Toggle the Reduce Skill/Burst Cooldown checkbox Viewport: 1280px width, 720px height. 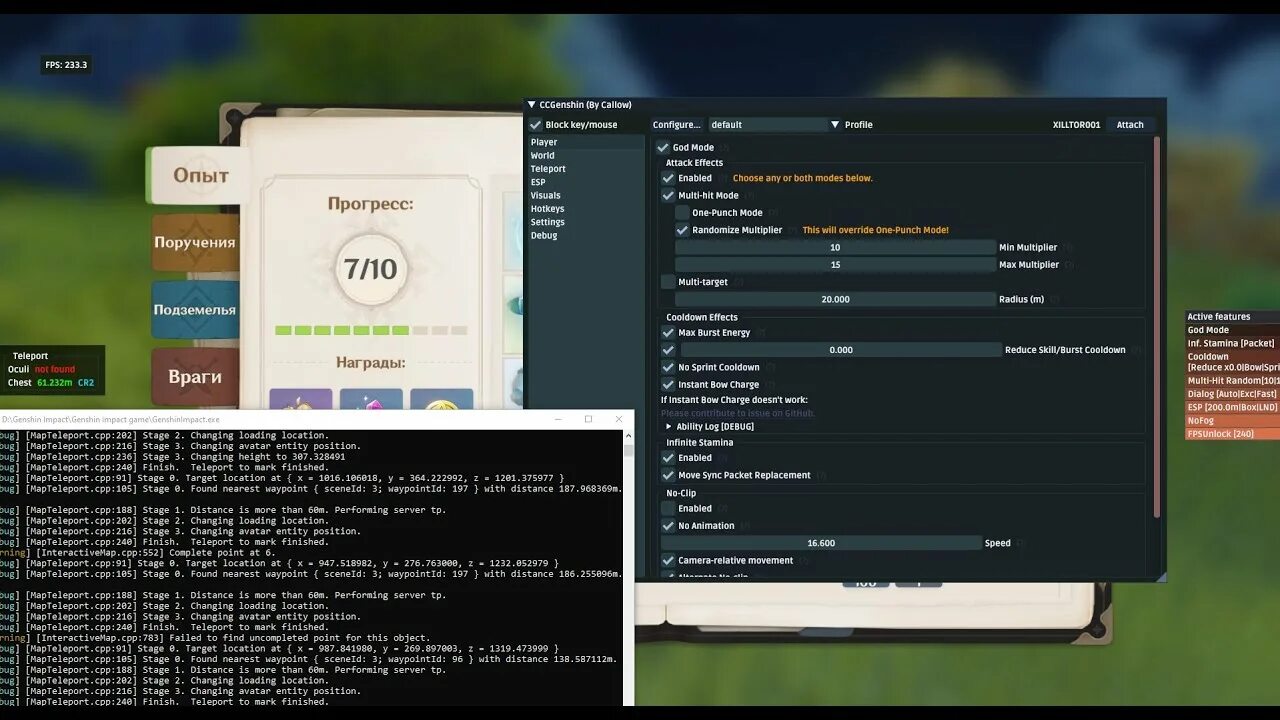click(x=668, y=350)
